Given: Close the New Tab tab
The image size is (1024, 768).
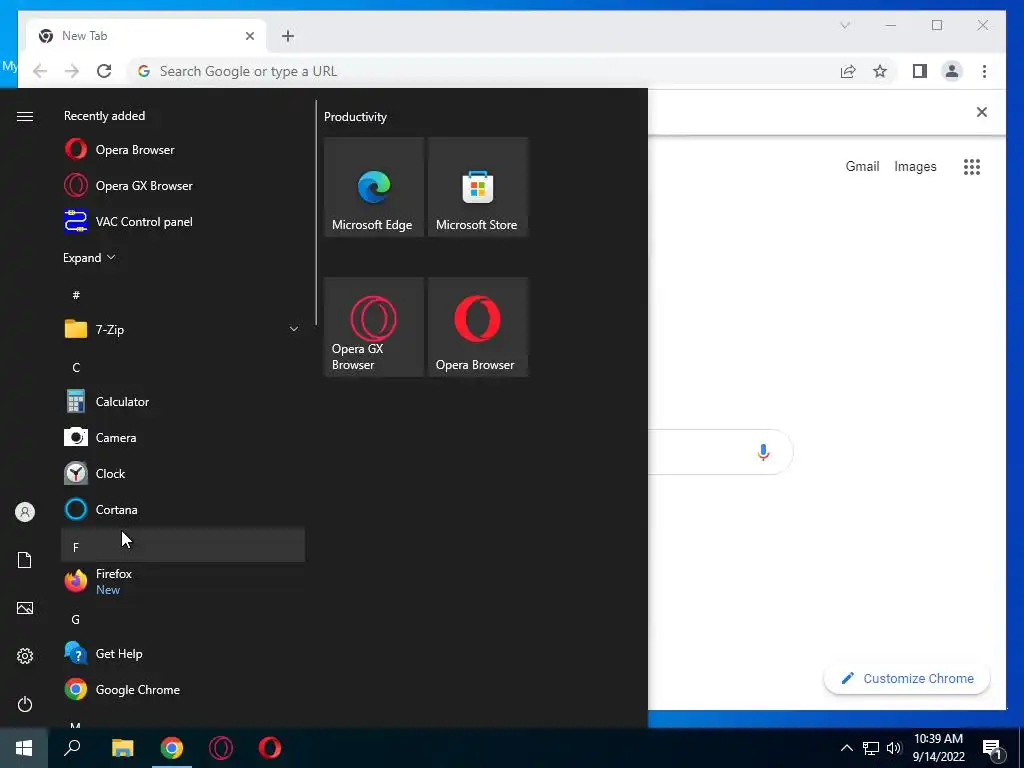Looking at the screenshot, I should click(x=249, y=36).
